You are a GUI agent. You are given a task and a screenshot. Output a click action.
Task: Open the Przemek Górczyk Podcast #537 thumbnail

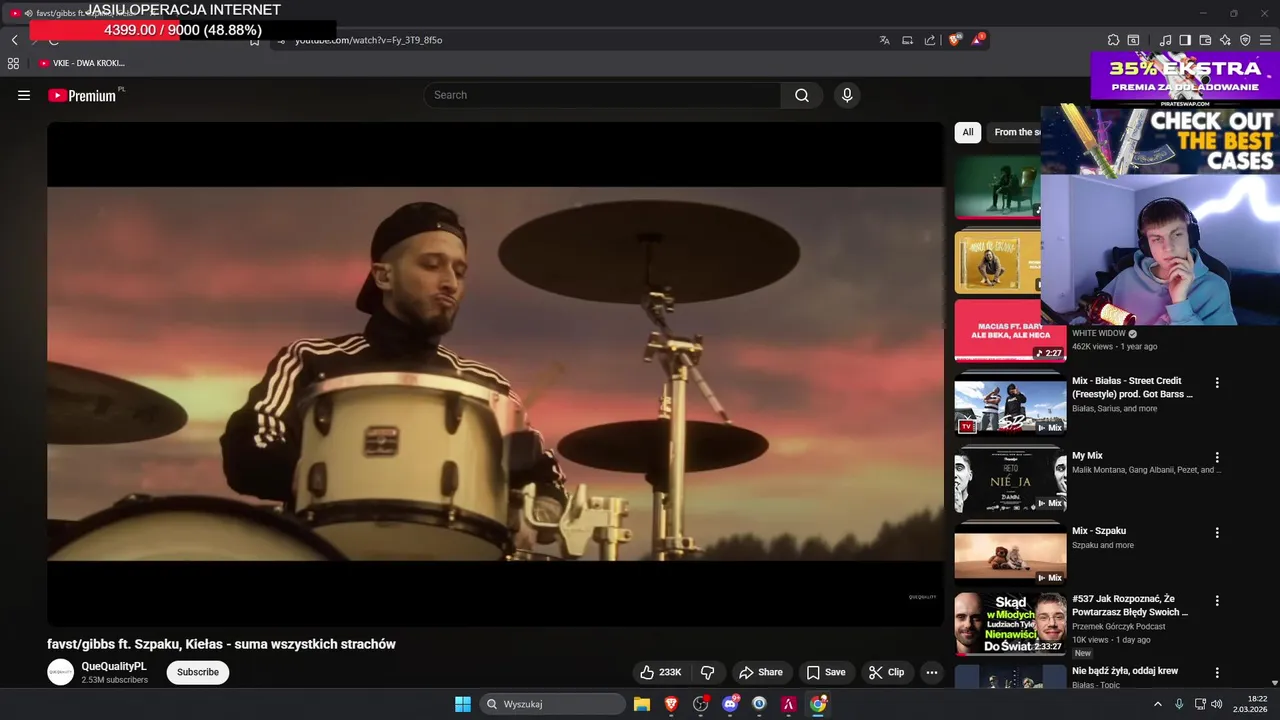1010,624
